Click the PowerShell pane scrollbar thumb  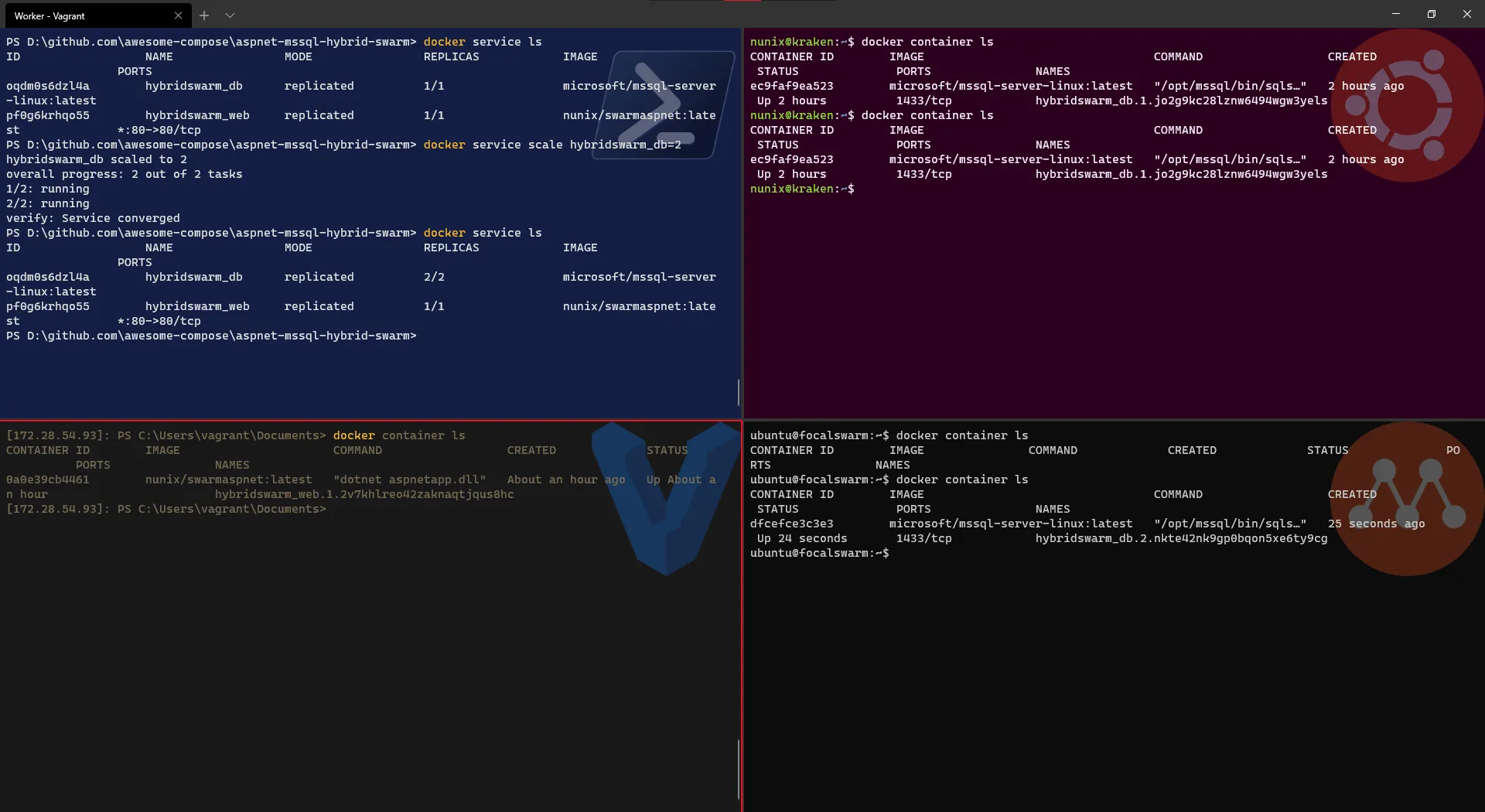point(739,392)
